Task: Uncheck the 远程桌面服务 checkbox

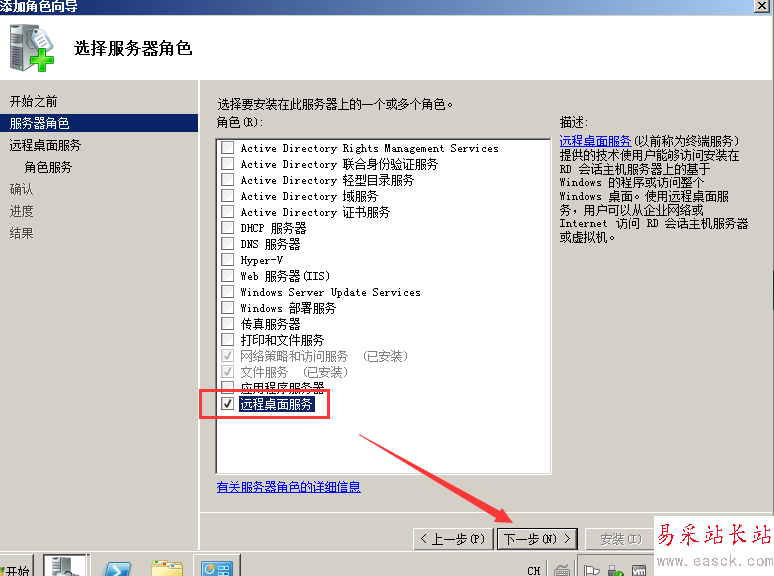Action: (228, 404)
